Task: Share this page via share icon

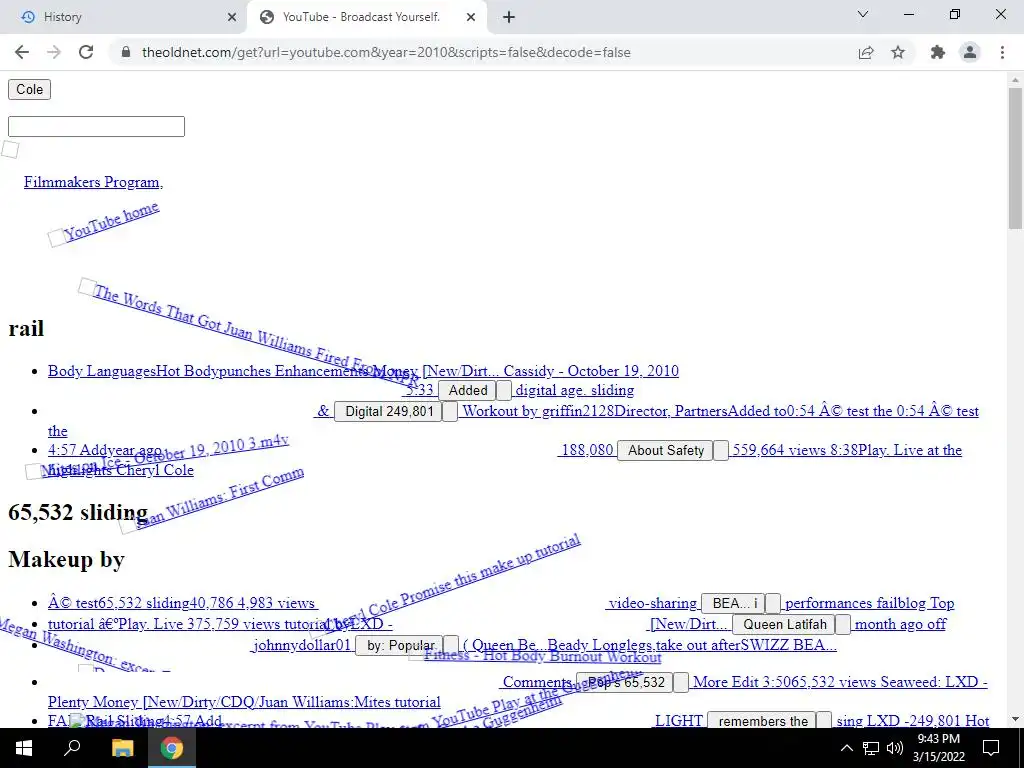Action: coord(866,52)
